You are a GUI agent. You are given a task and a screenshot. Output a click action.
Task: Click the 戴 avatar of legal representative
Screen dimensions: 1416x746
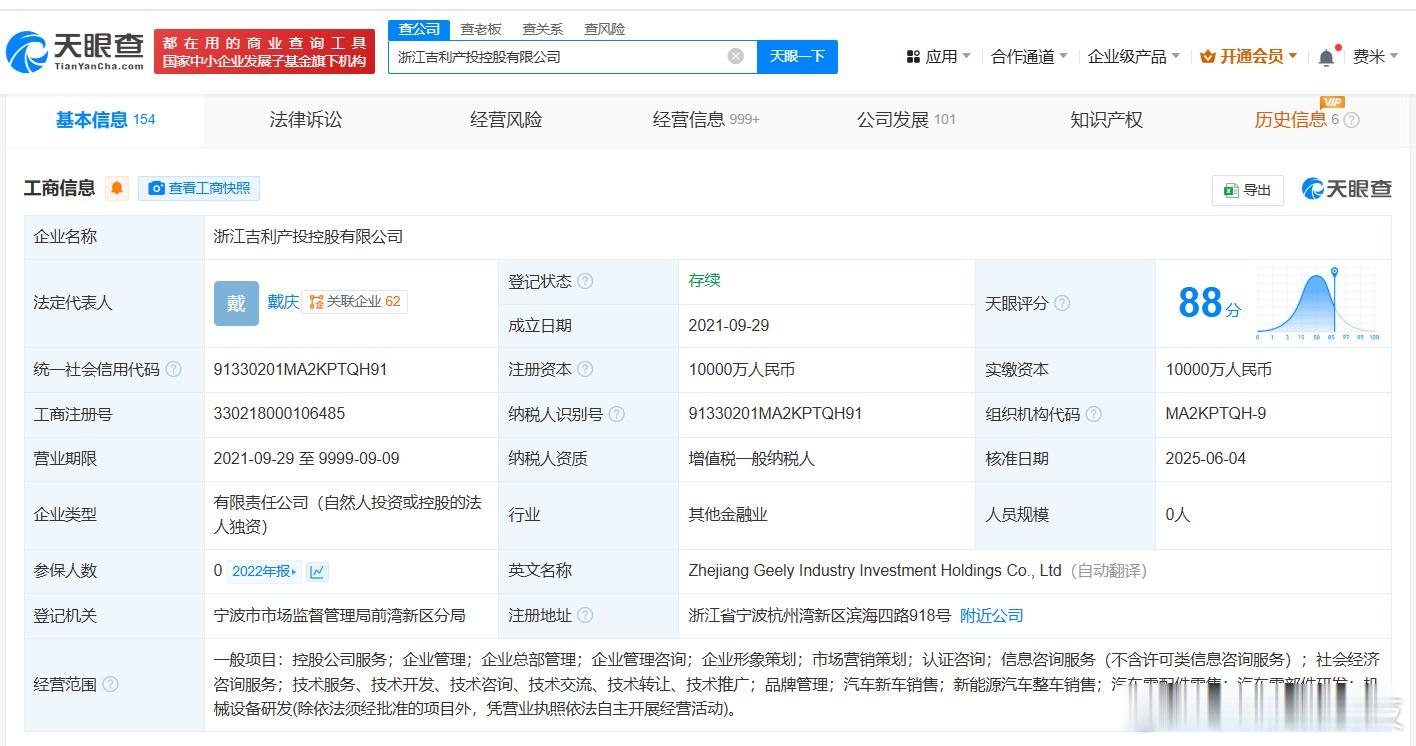coord(236,303)
